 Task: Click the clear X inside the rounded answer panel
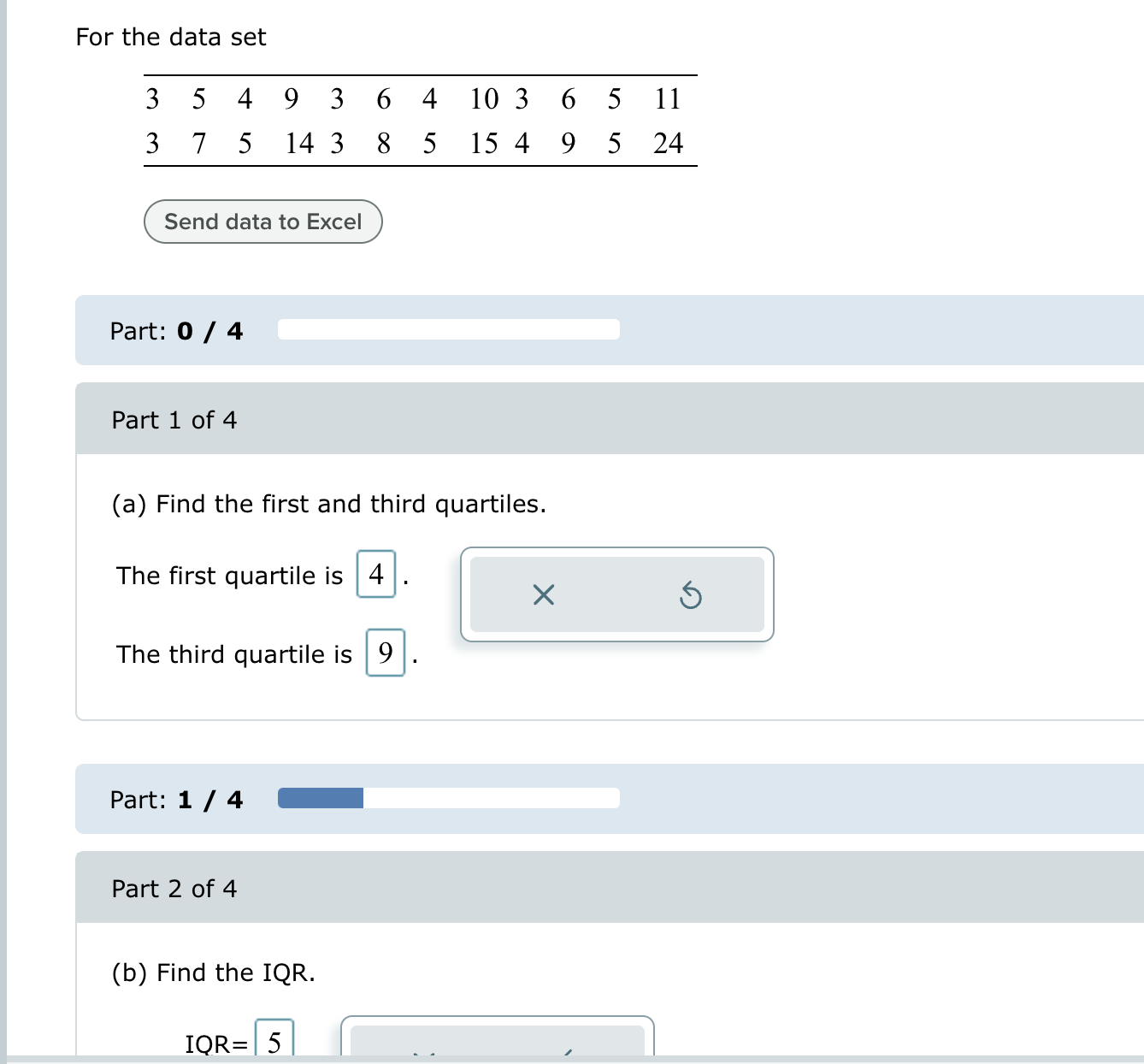click(543, 594)
